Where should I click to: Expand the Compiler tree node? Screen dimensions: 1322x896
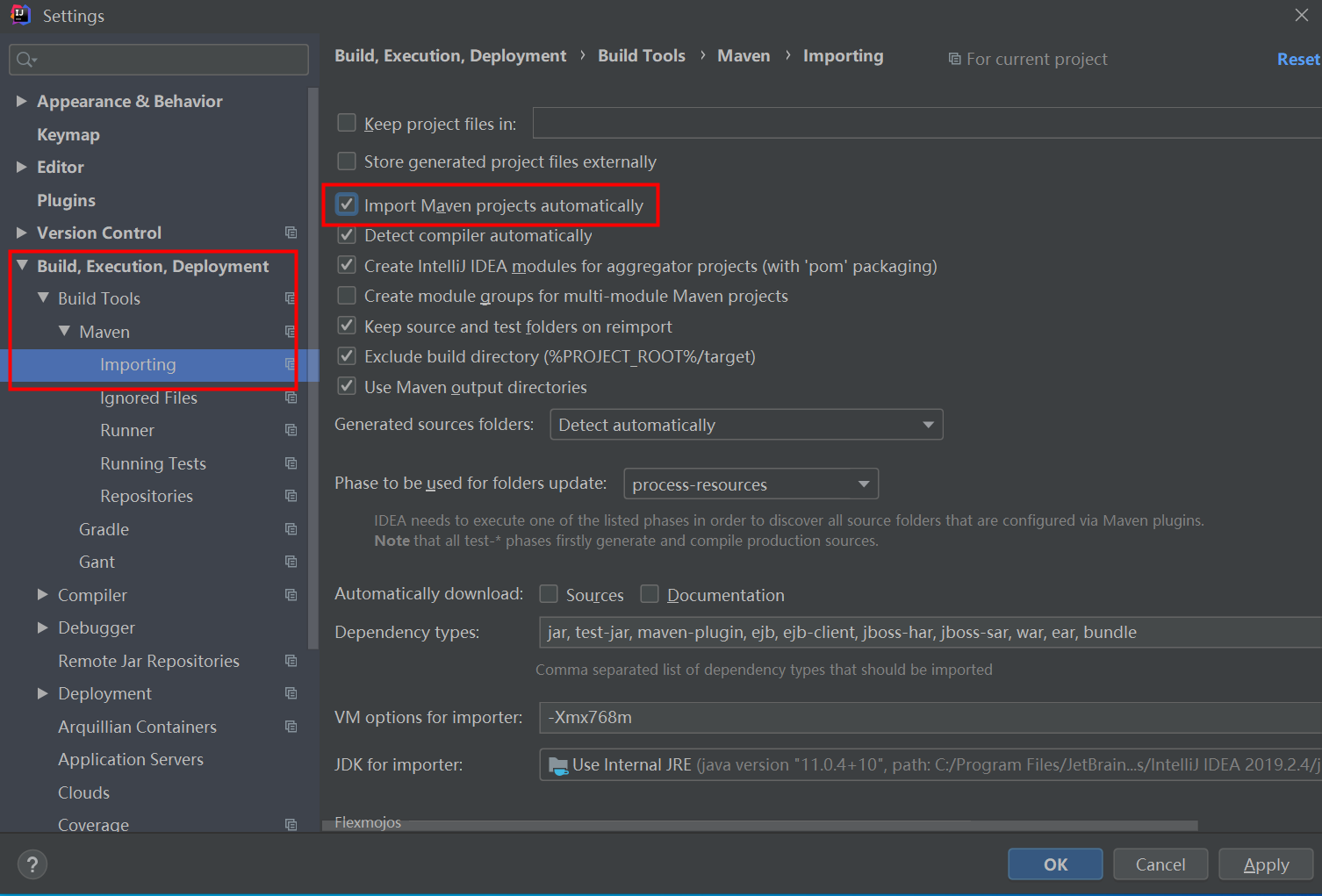click(42, 594)
